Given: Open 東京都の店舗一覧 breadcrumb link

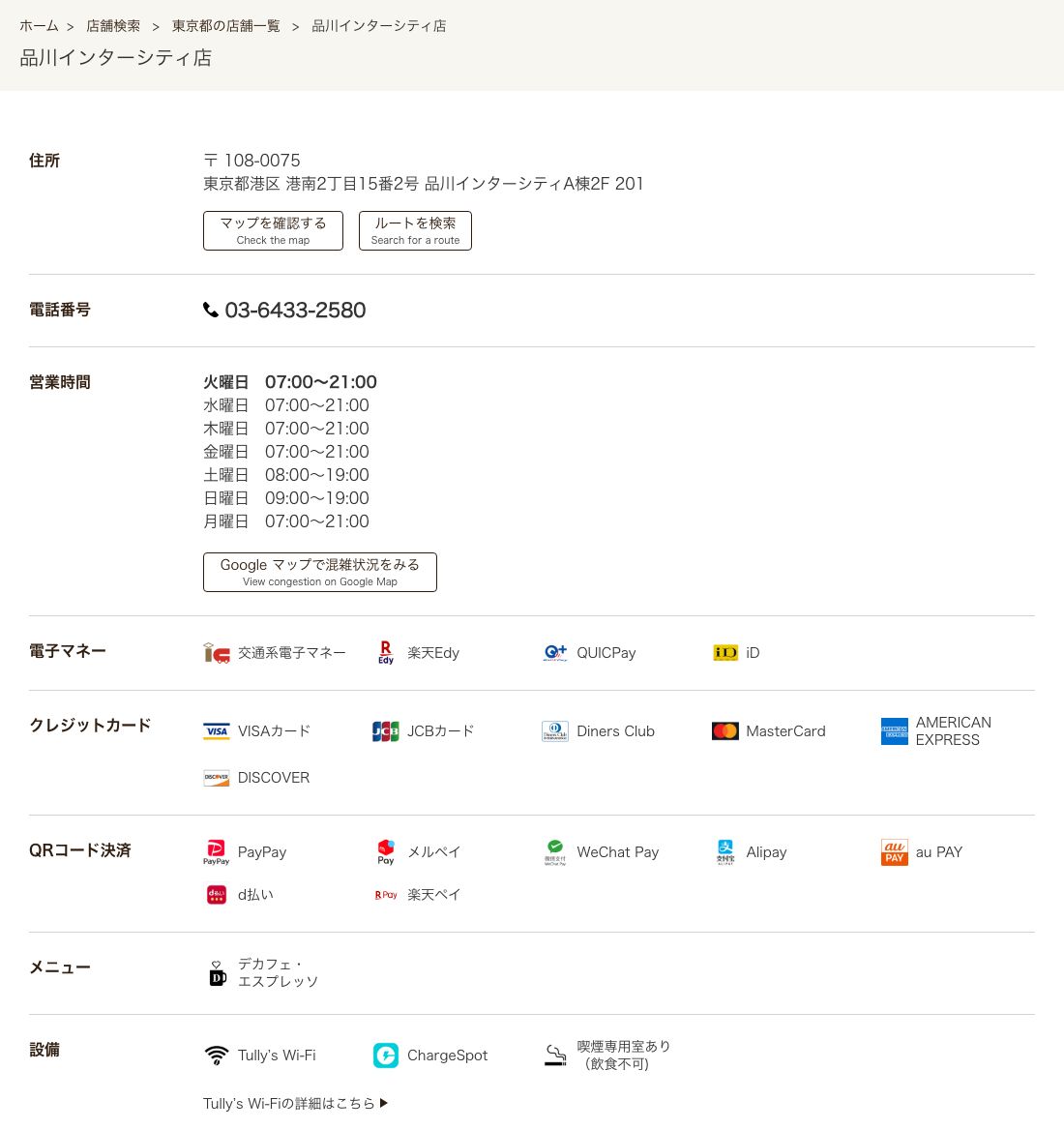Looking at the screenshot, I should pyautogui.click(x=226, y=26).
